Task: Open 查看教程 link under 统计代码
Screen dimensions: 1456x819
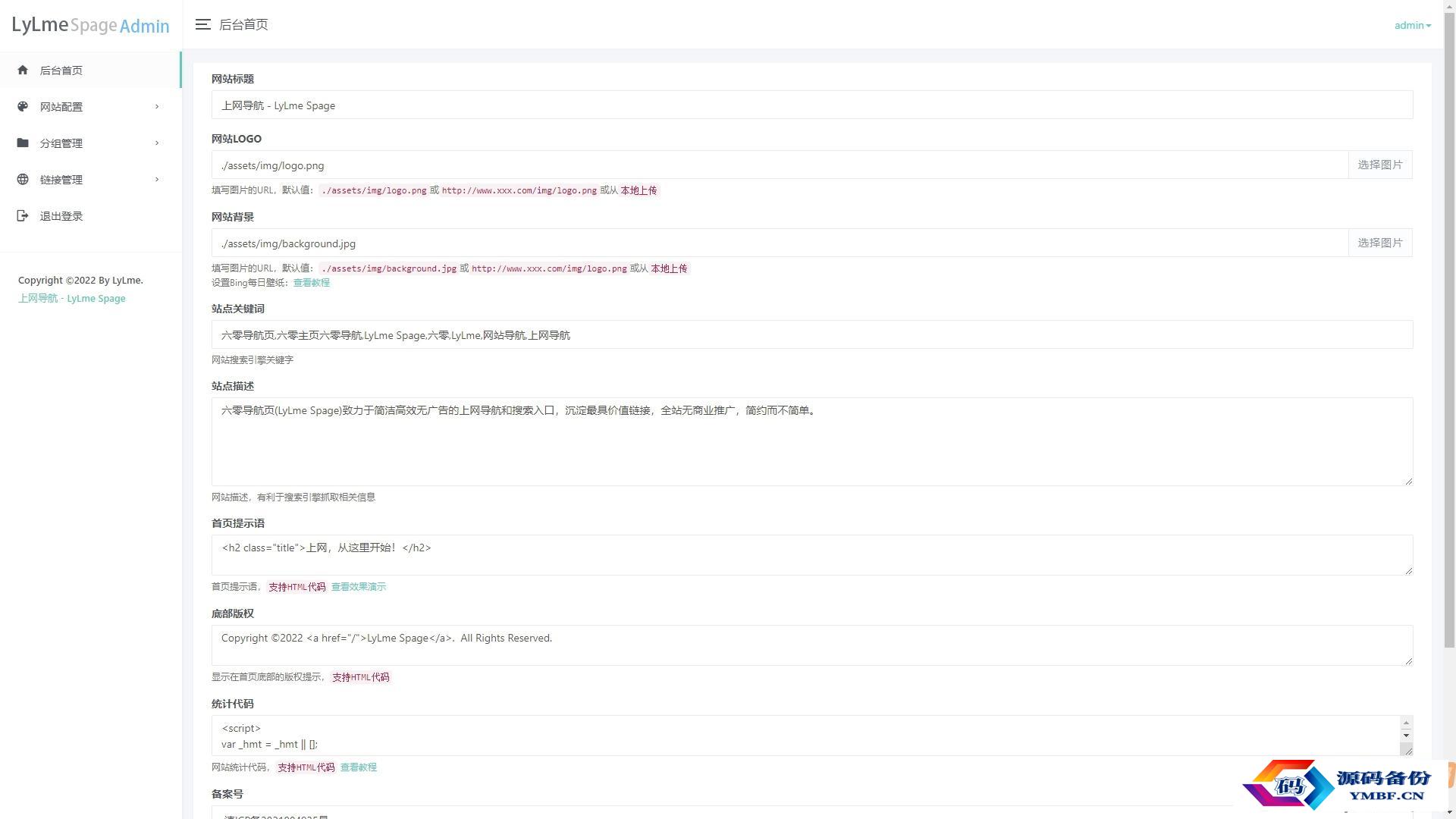Action: tap(358, 767)
